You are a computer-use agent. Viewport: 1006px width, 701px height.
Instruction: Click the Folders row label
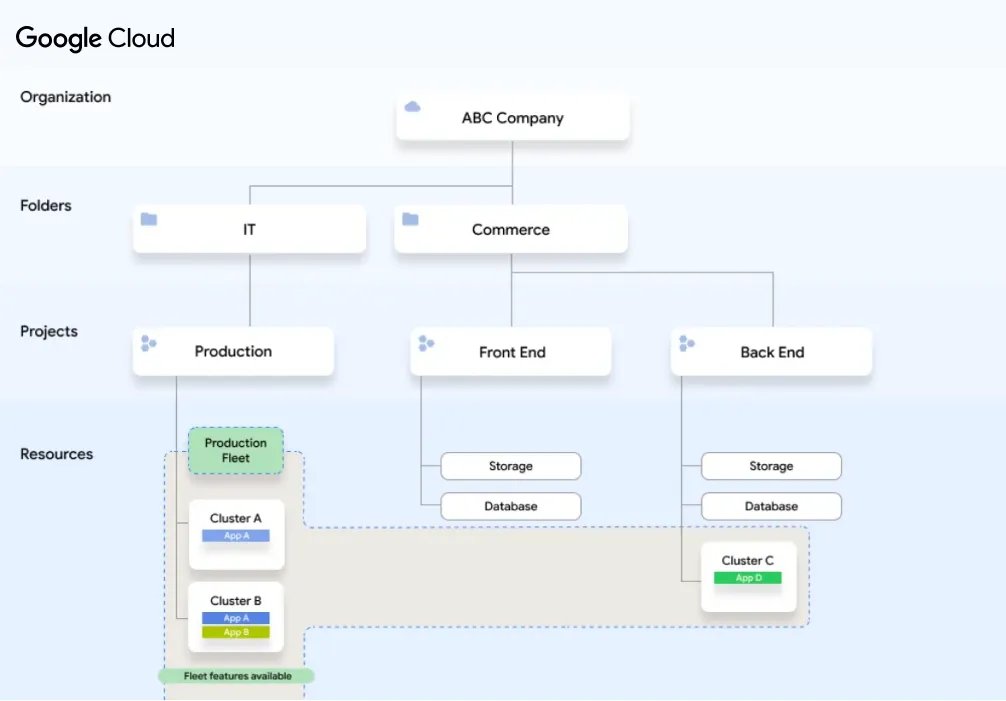click(x=46, y=205)
